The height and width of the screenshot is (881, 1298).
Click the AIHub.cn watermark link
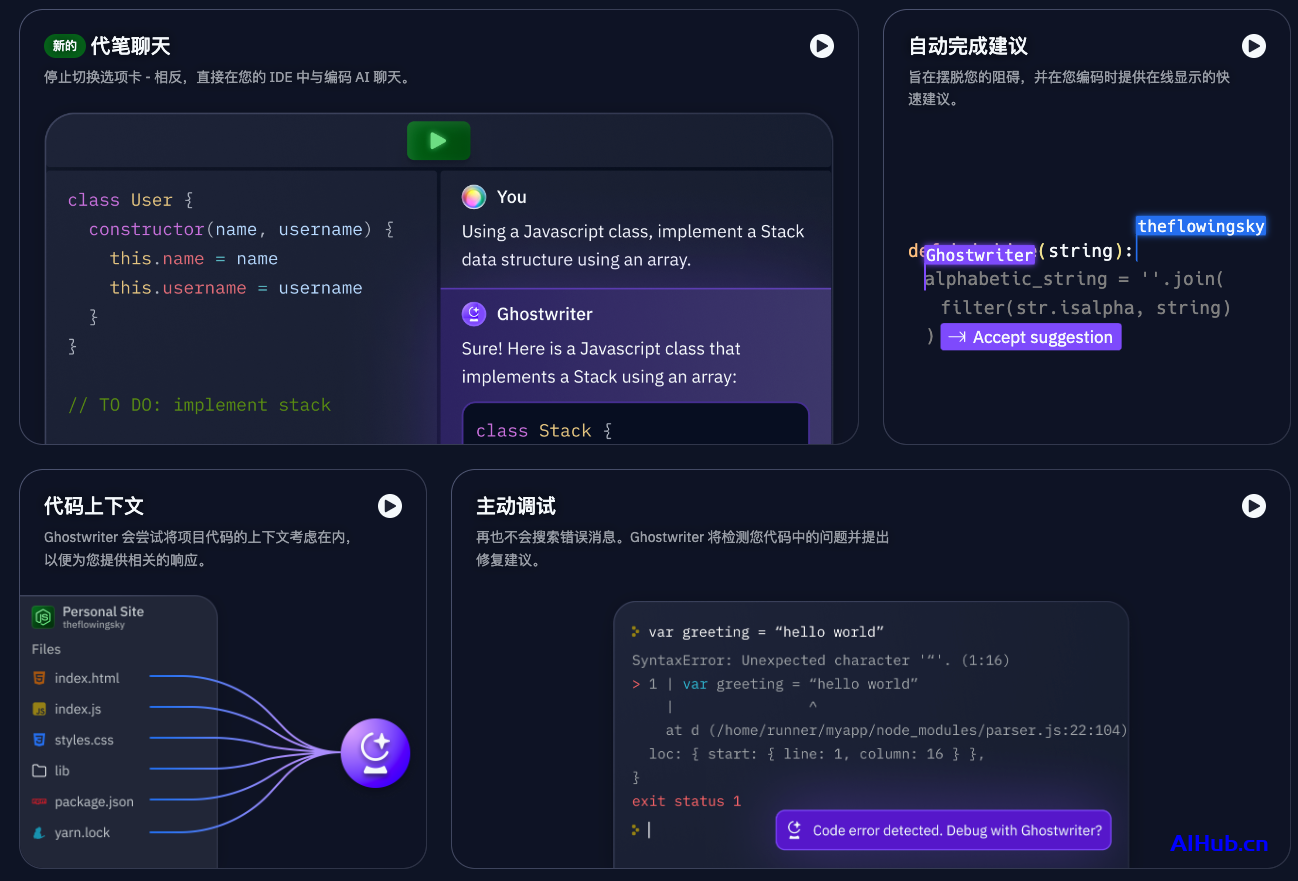tap(1218, 844)
